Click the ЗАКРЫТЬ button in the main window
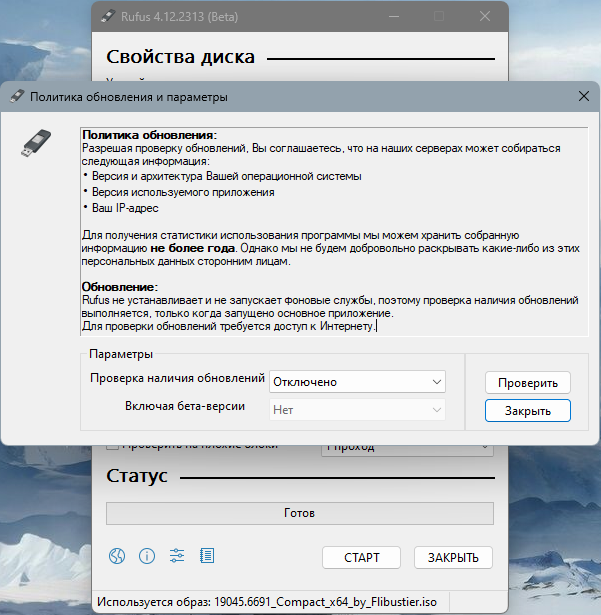The image size is (601, 615). click(x=453, y=557)
